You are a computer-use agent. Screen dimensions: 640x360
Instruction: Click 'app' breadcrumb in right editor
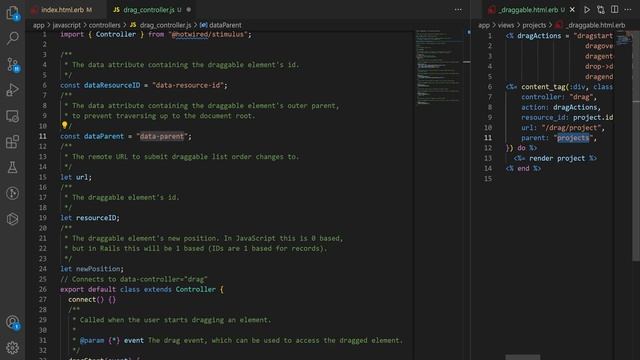point(484,25)
